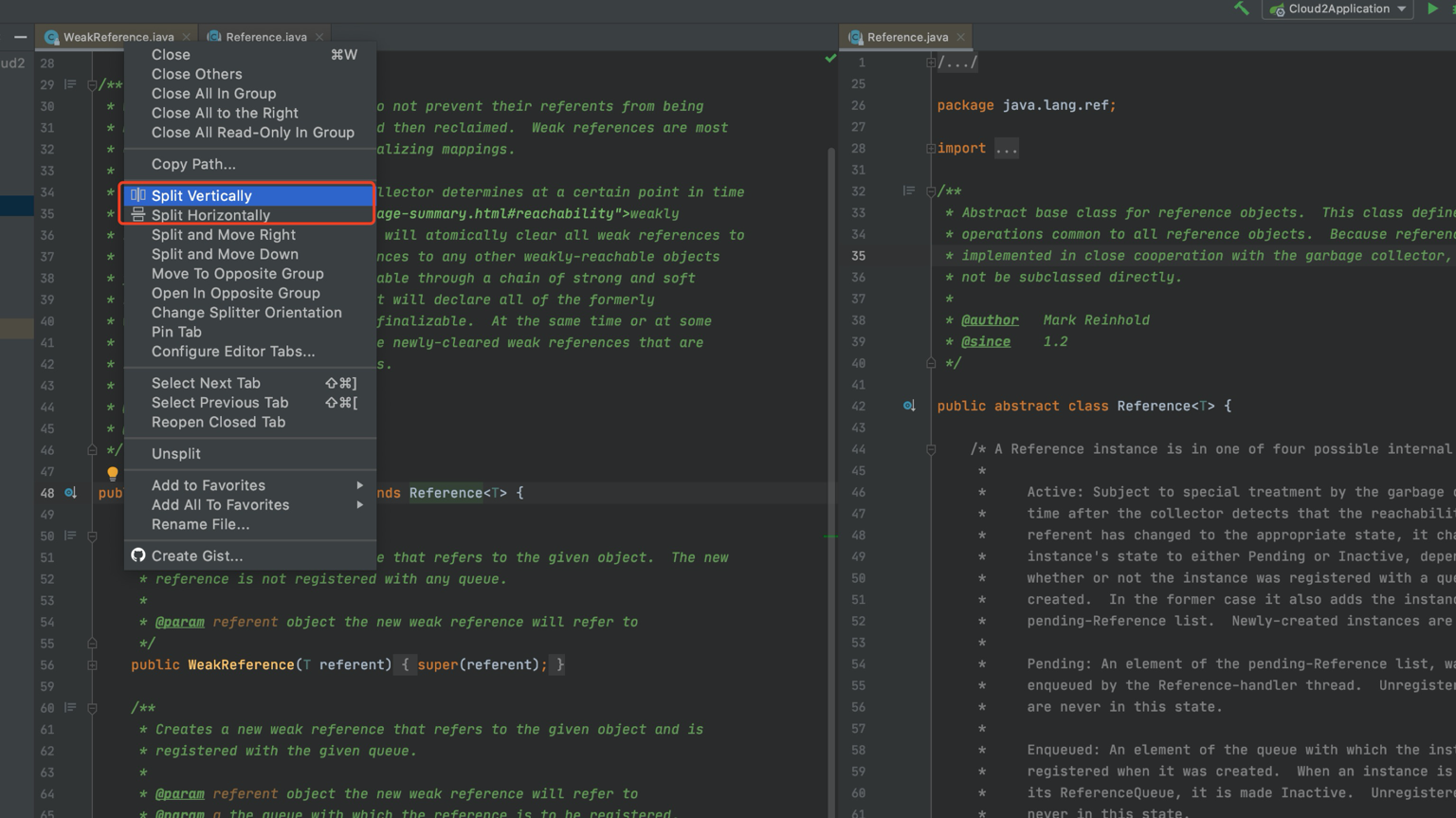
Task: Expand Add to Favorites submenu
Action: click(250, 485)
